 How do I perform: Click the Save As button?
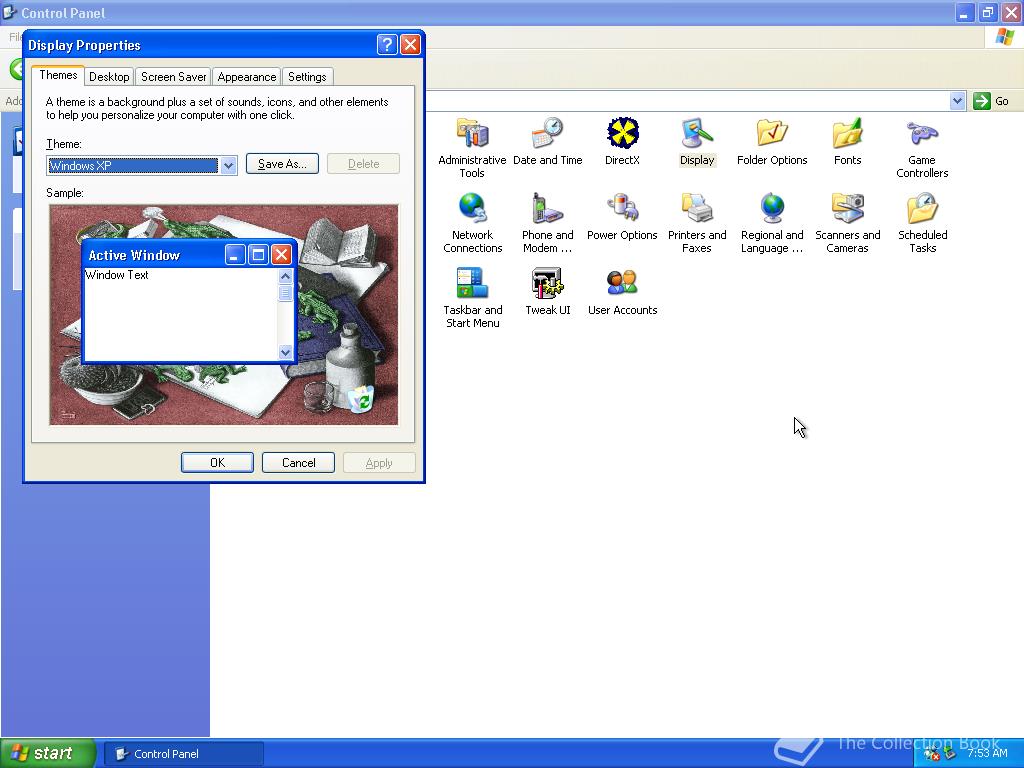(282, 164)
